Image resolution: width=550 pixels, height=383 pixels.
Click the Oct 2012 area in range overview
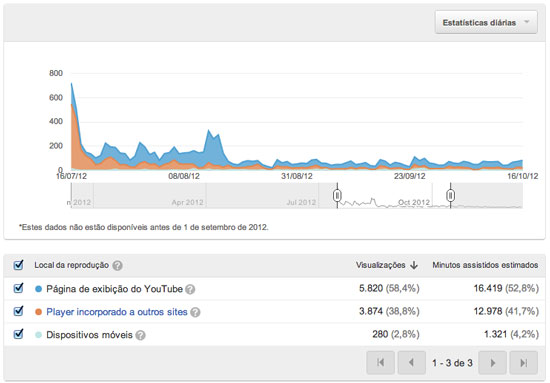[x=414, y=202]
